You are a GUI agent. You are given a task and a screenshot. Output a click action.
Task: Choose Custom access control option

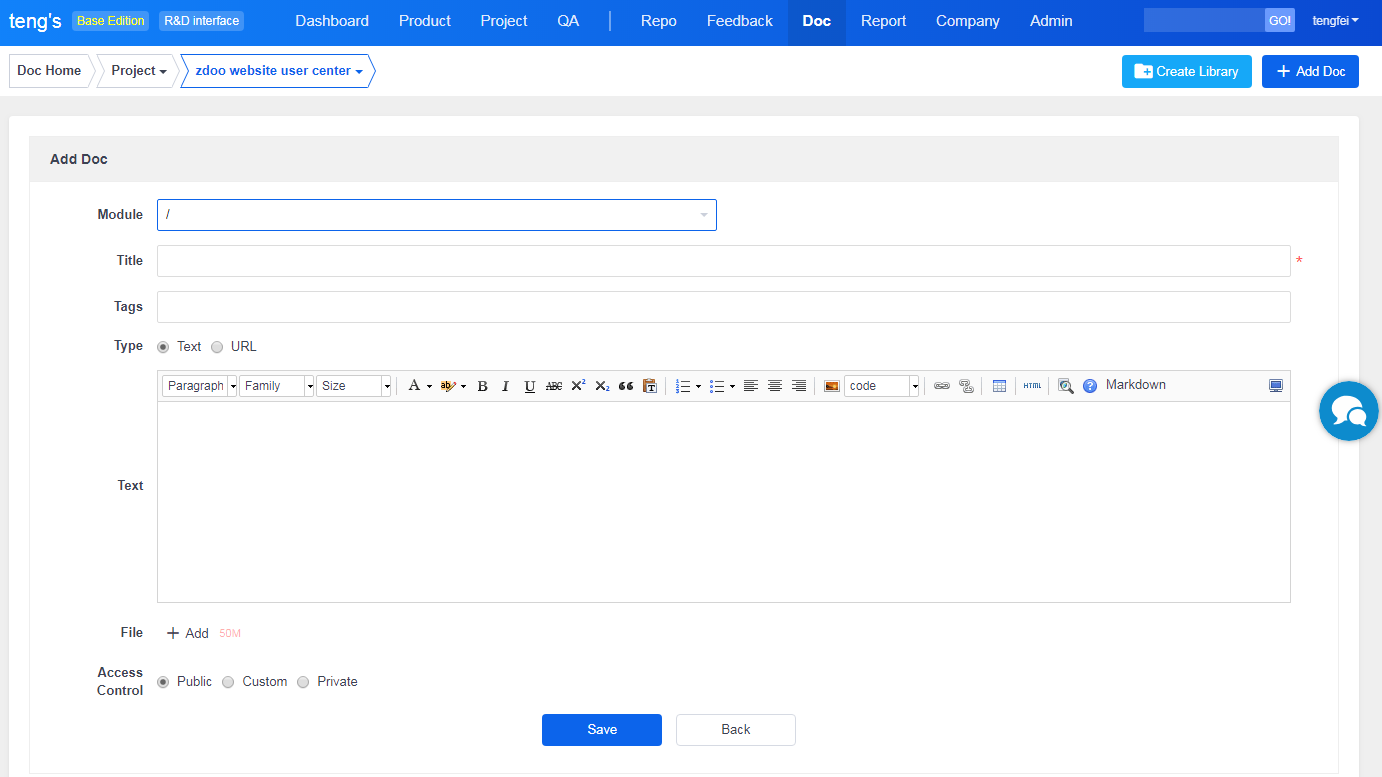tap(228, 682)
